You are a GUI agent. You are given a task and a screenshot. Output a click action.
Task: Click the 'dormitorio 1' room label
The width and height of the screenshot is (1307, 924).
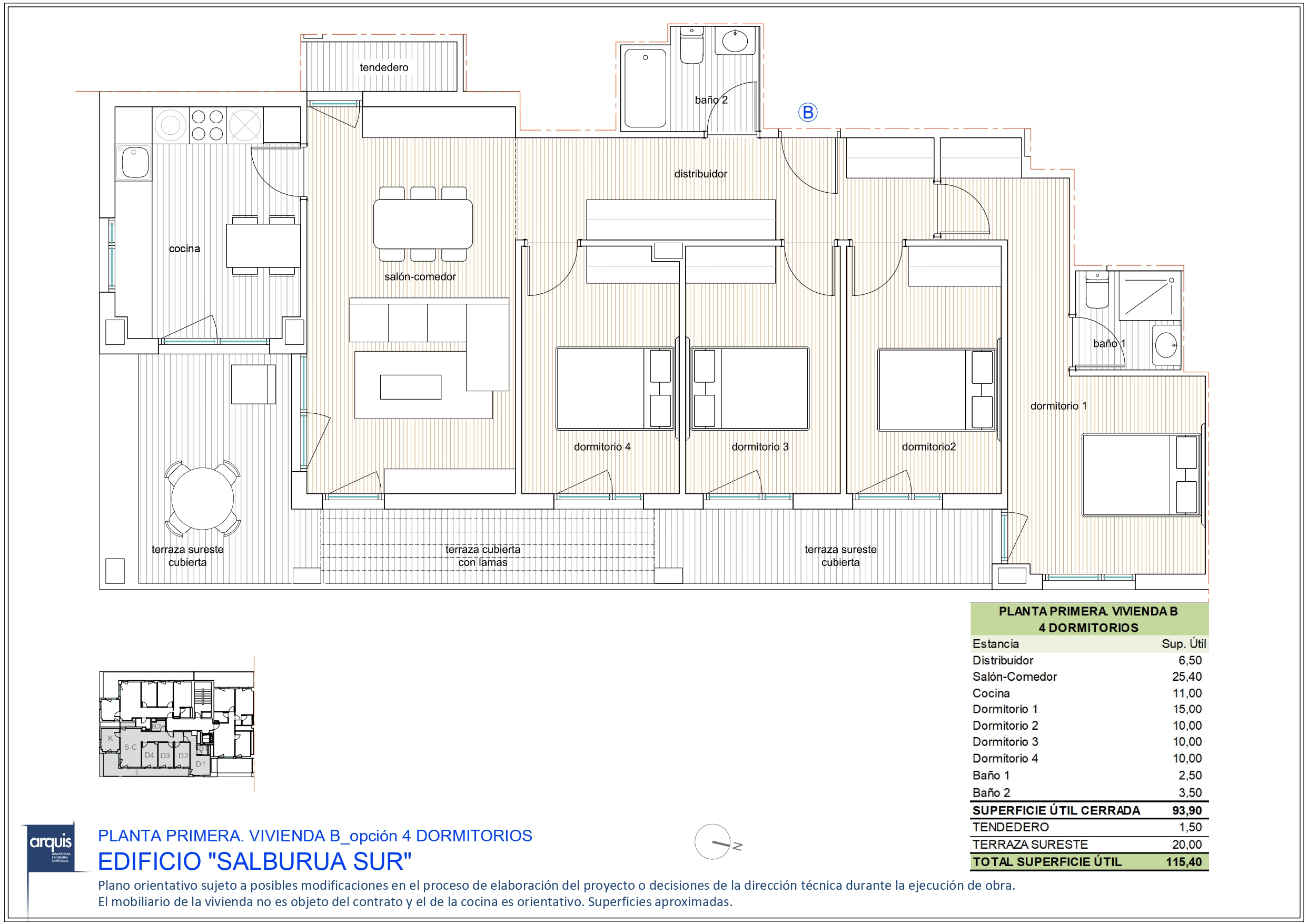click(x=1058, y=406)
